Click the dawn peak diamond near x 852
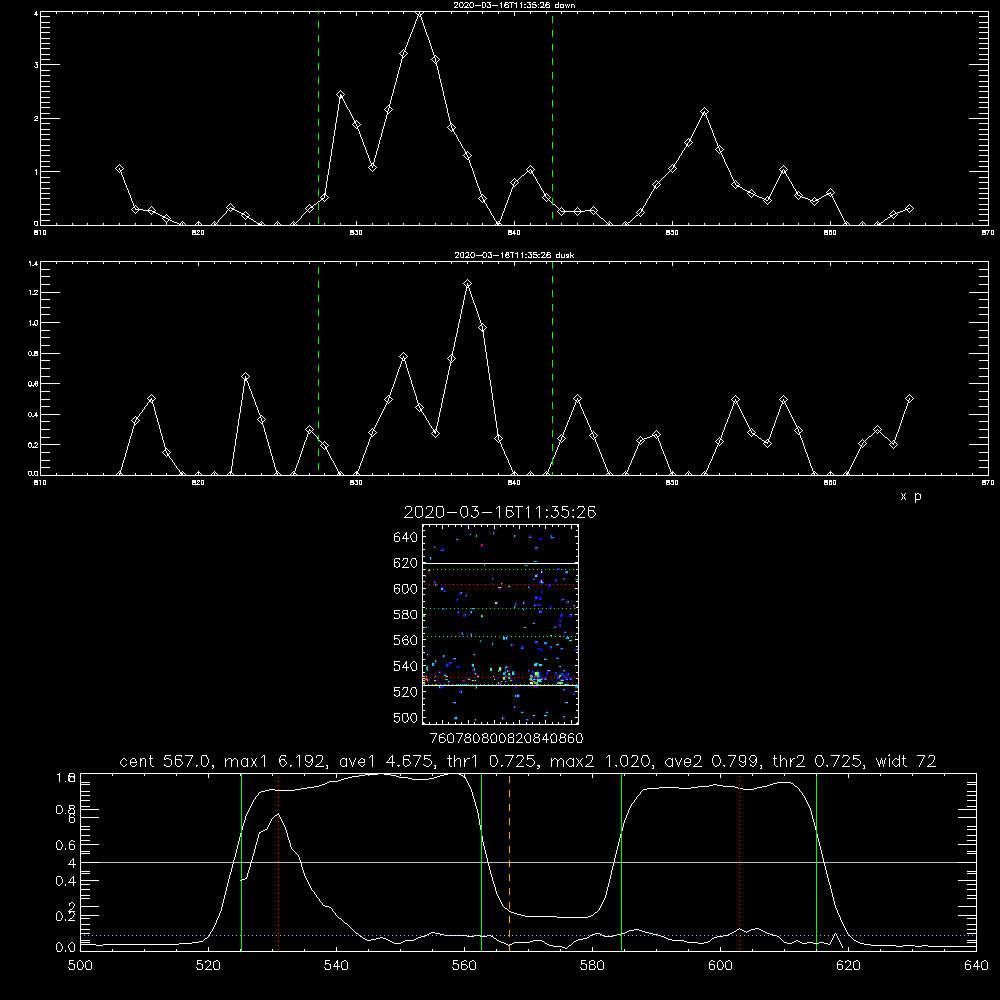The image size is (1000, 1000). (704, 112)
